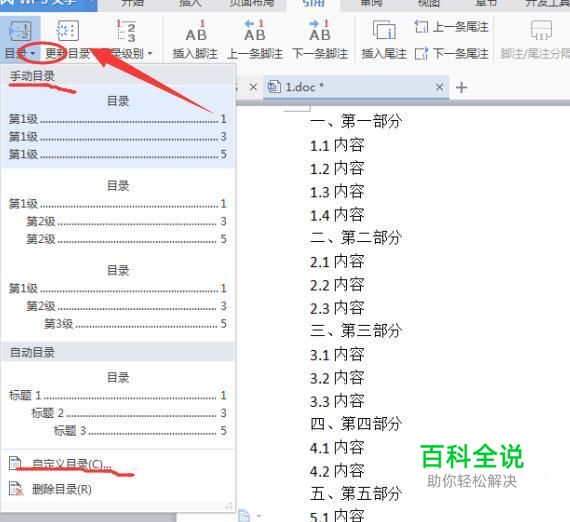Close the tab left of 1.doc
The image size is (570, 522).
pos(253,87)
